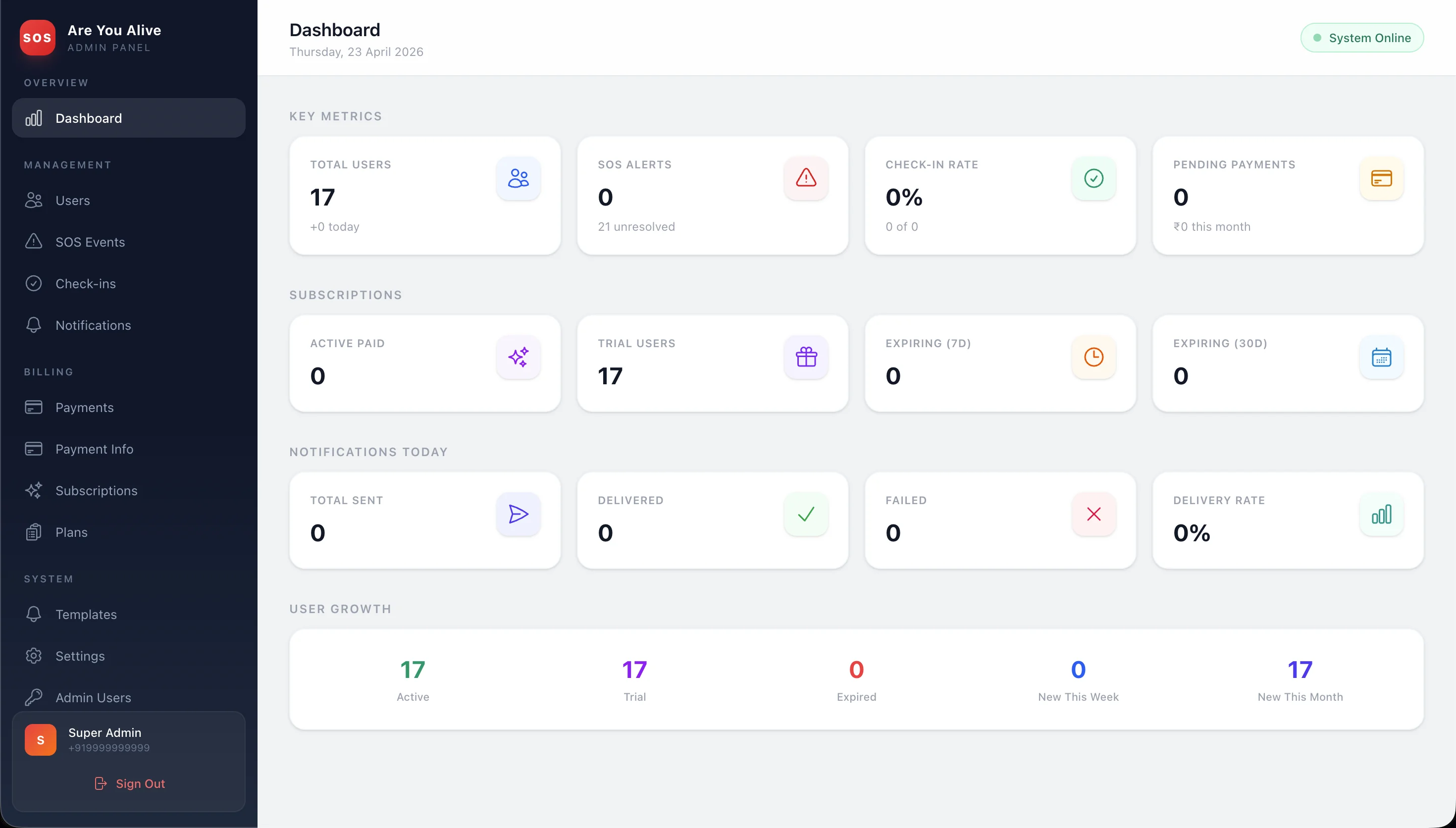Image resolution: width=1456 pixels, height=828 pixels.
Task: Click the System Online status badge
Action: coord(1361,38)
